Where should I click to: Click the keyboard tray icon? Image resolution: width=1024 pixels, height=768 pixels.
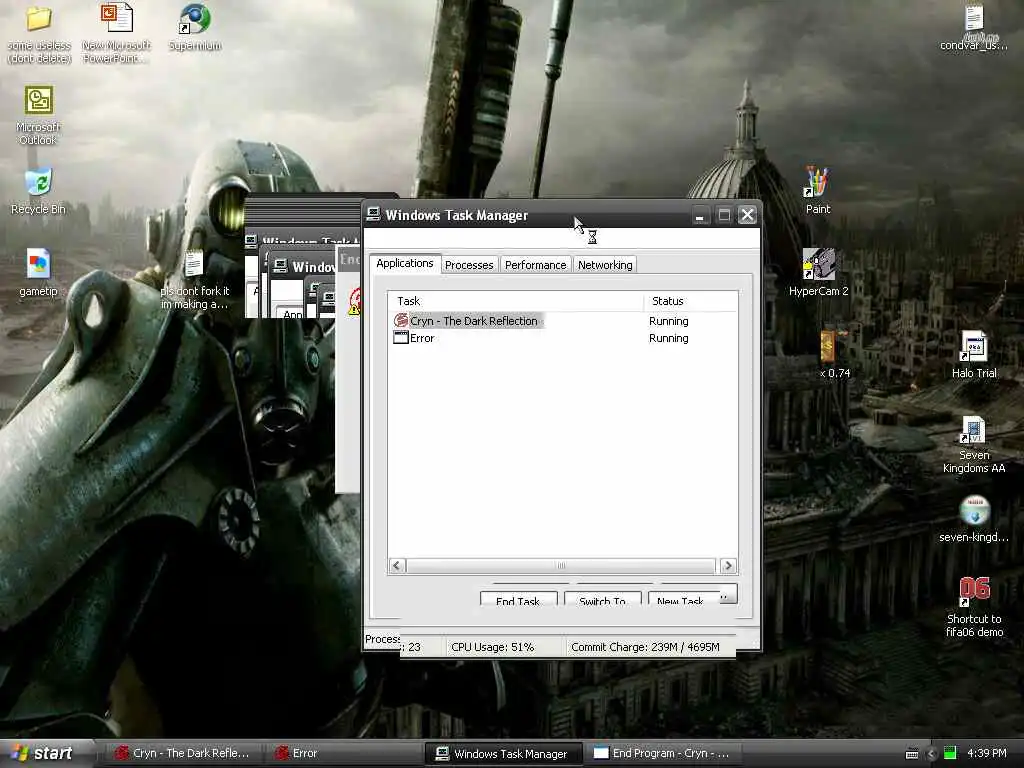pos(912,754)
